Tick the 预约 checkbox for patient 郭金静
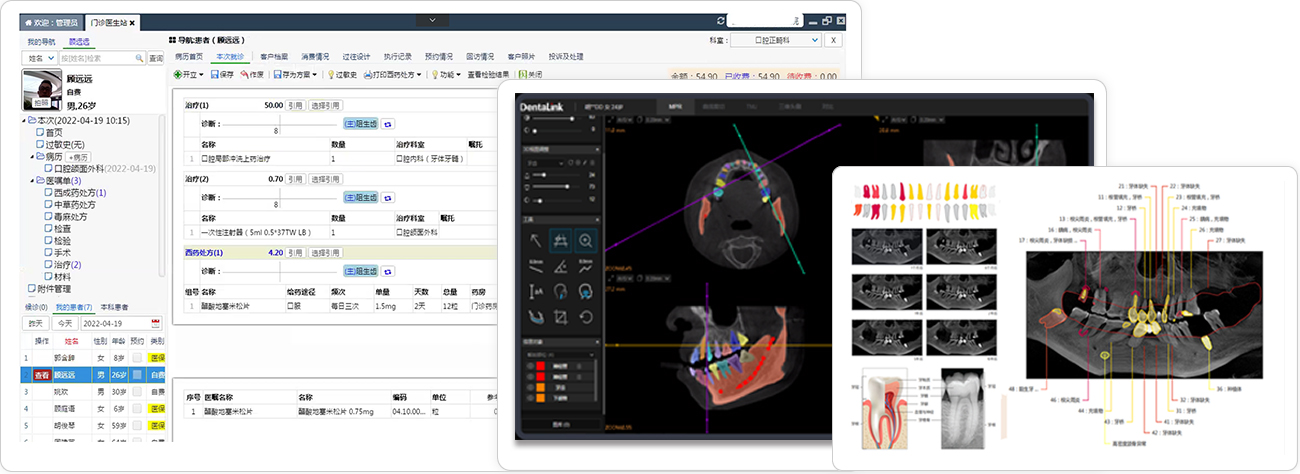Screen dimensions: 1300x474 tap(136, 357)
